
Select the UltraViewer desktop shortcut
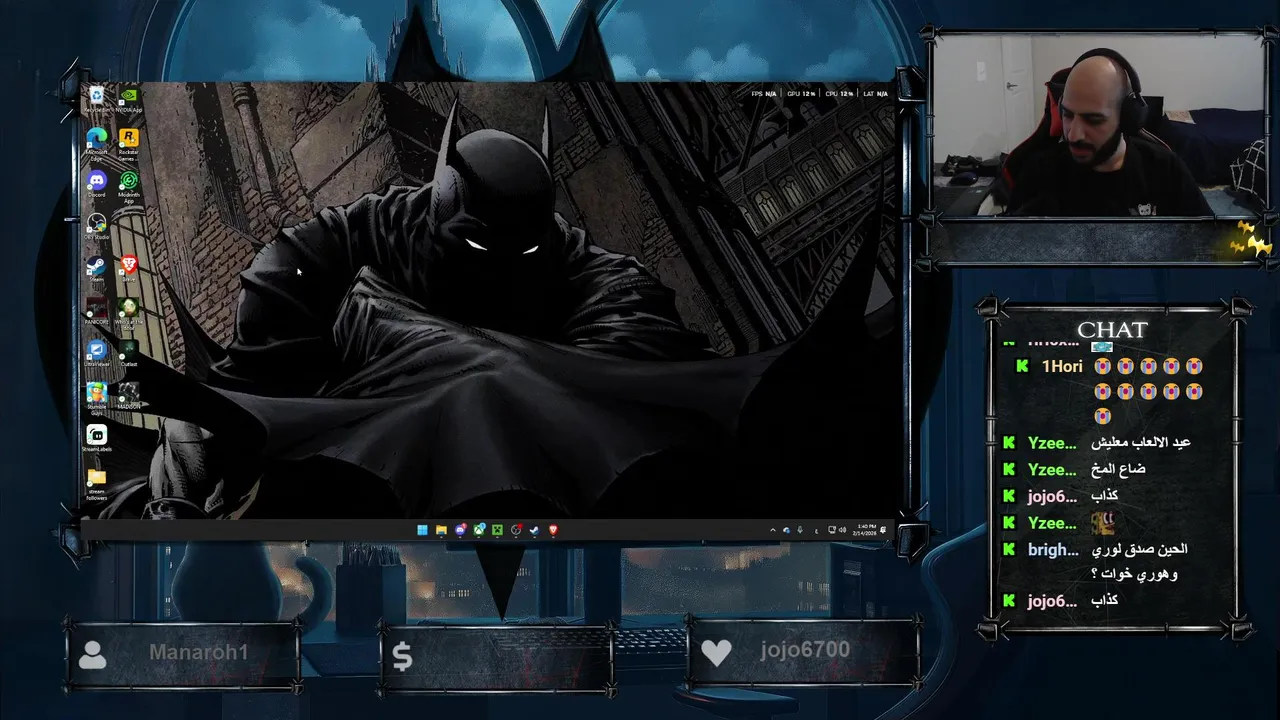pyautogui.click(x=96, y=353)
